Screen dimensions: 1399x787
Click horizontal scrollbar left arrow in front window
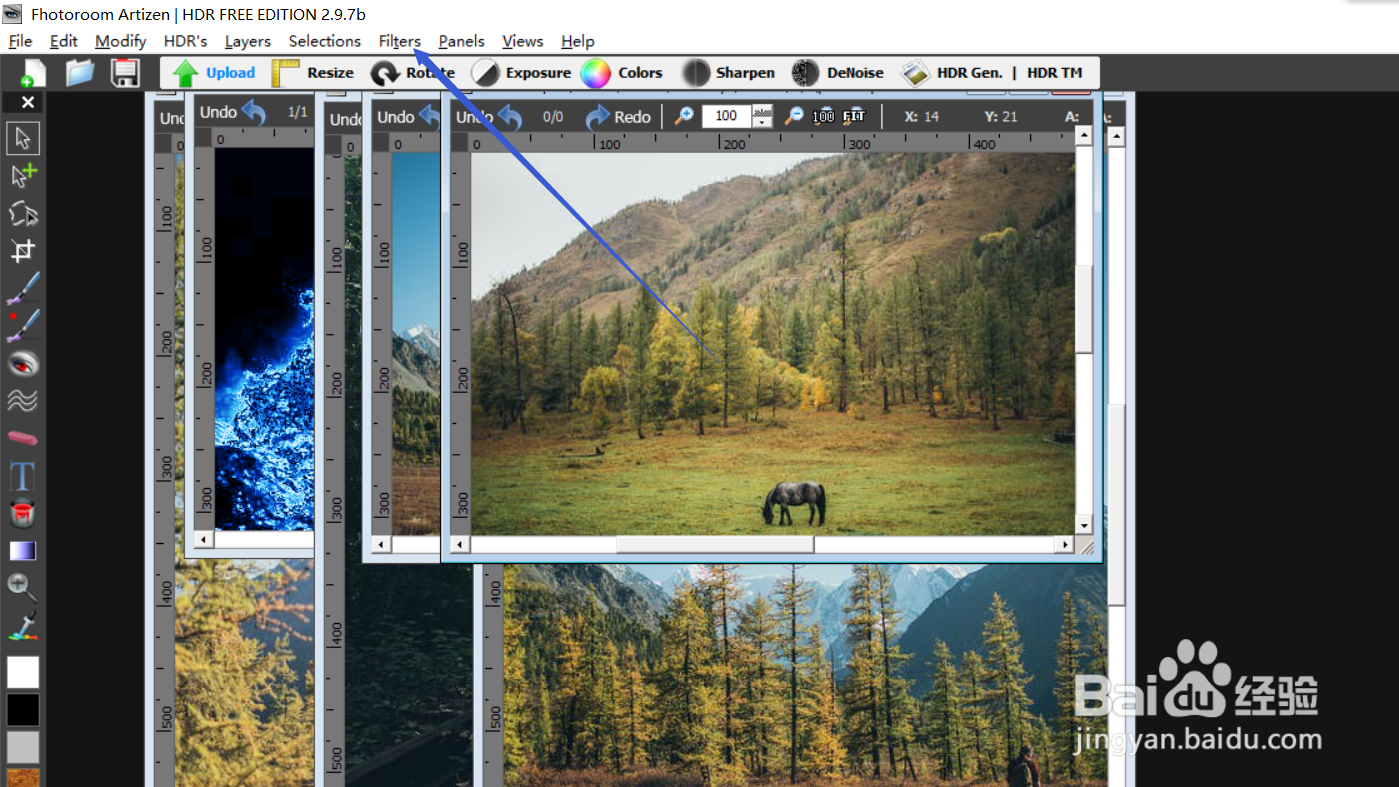click(x=460, y=545)
